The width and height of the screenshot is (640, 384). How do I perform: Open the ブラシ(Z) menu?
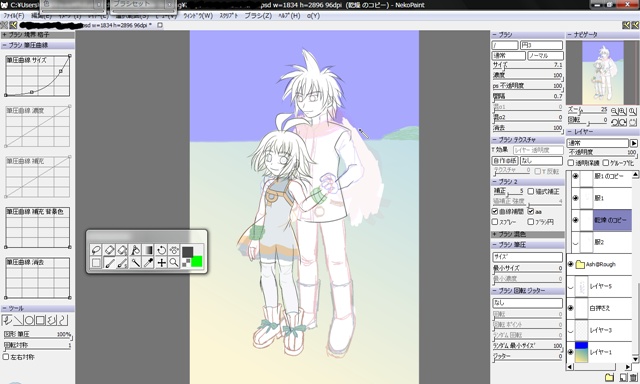point(258,16)
